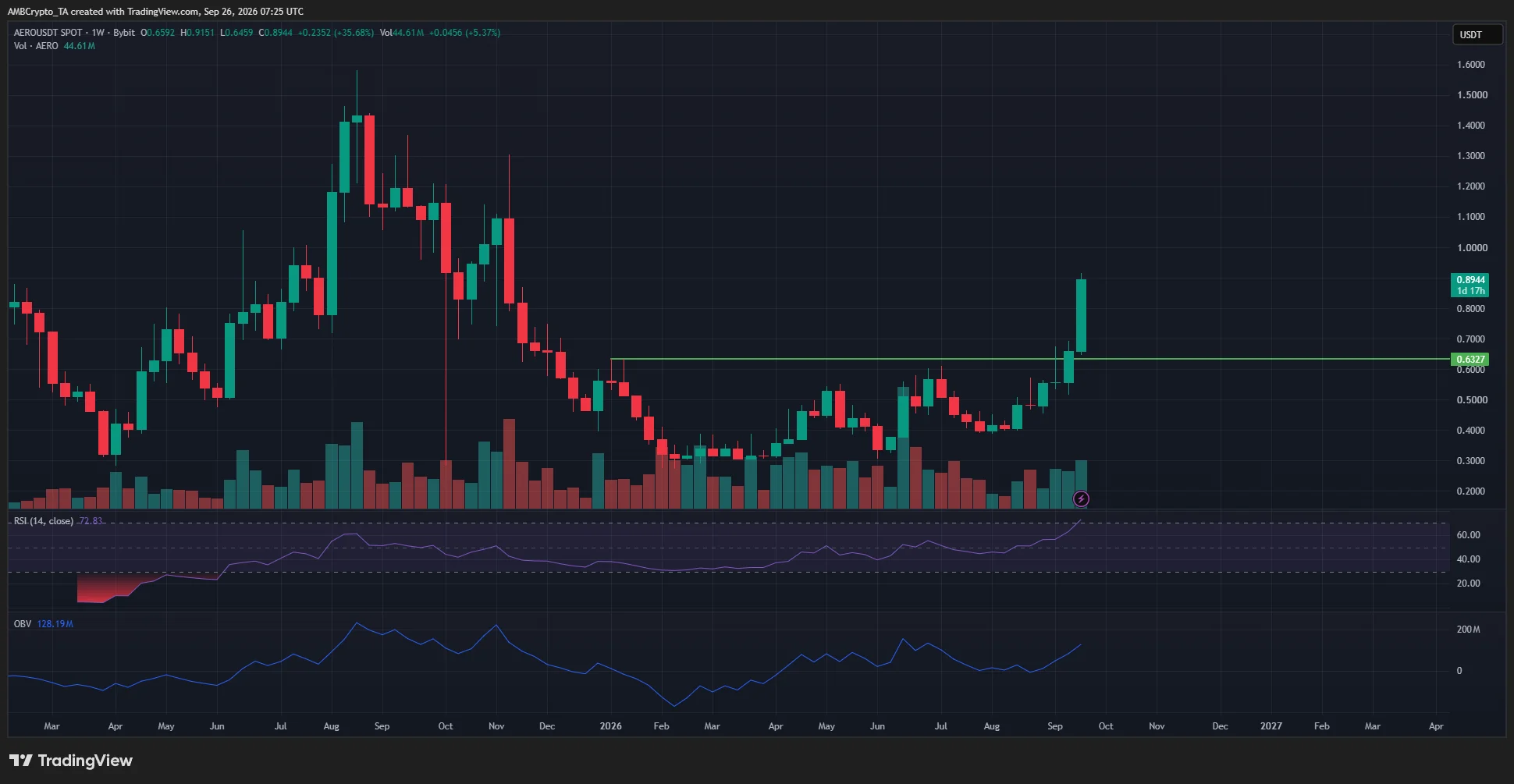This screenshot has height=784, width=1514.
Task: Click the AMBCrypto_TA TradingView.com header text
Action: (155, 12)
